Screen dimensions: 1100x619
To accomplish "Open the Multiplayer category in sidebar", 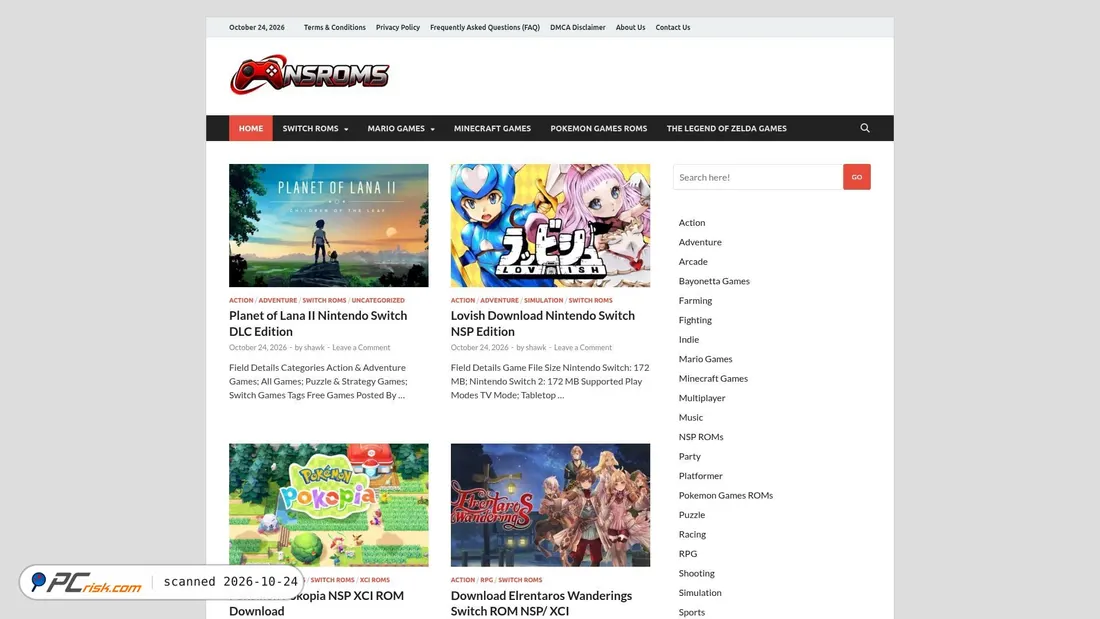I will coord(702,398).
